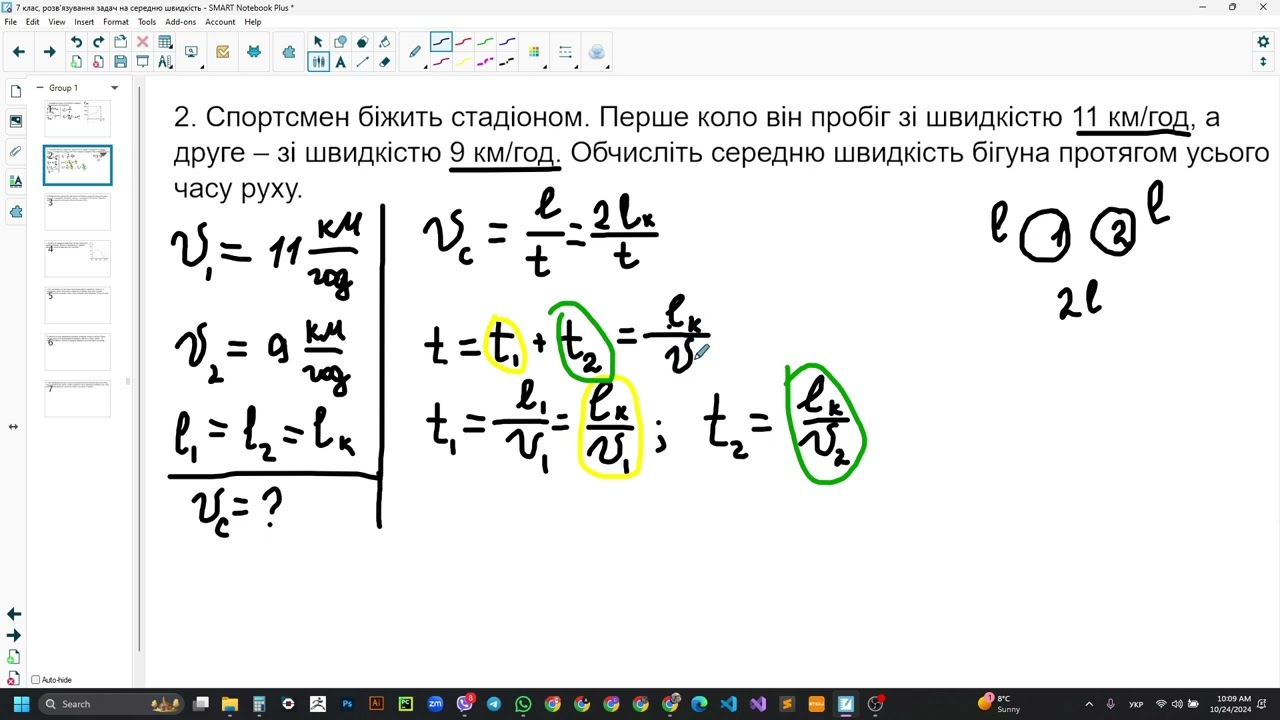Click the taskbar Search box

[x=112, y=704]
